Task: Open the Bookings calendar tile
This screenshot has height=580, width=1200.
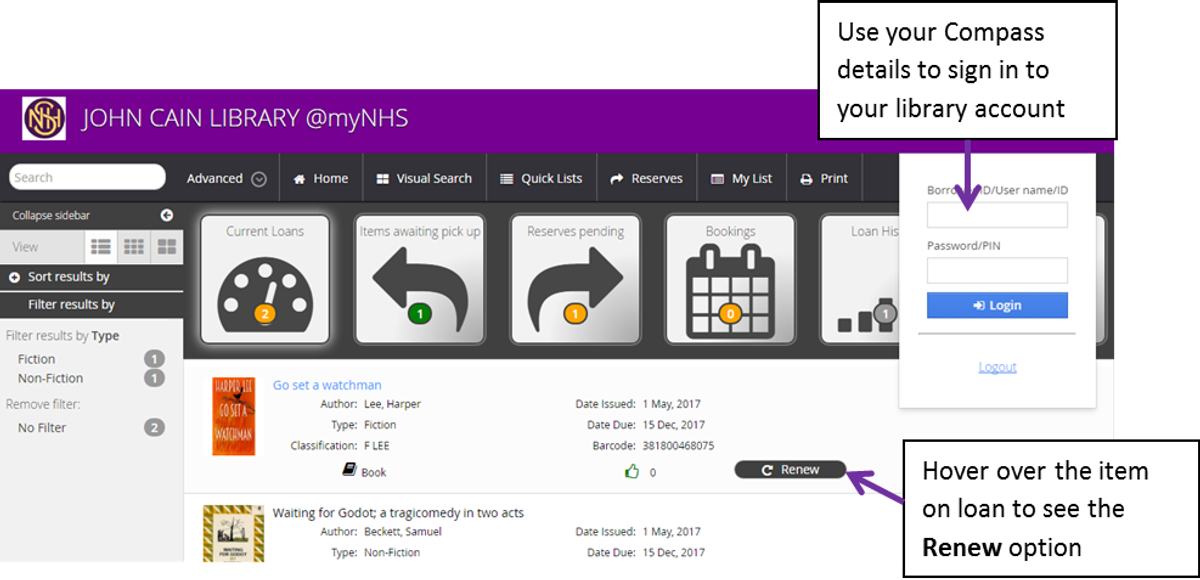Action: (x=730, y=279)
